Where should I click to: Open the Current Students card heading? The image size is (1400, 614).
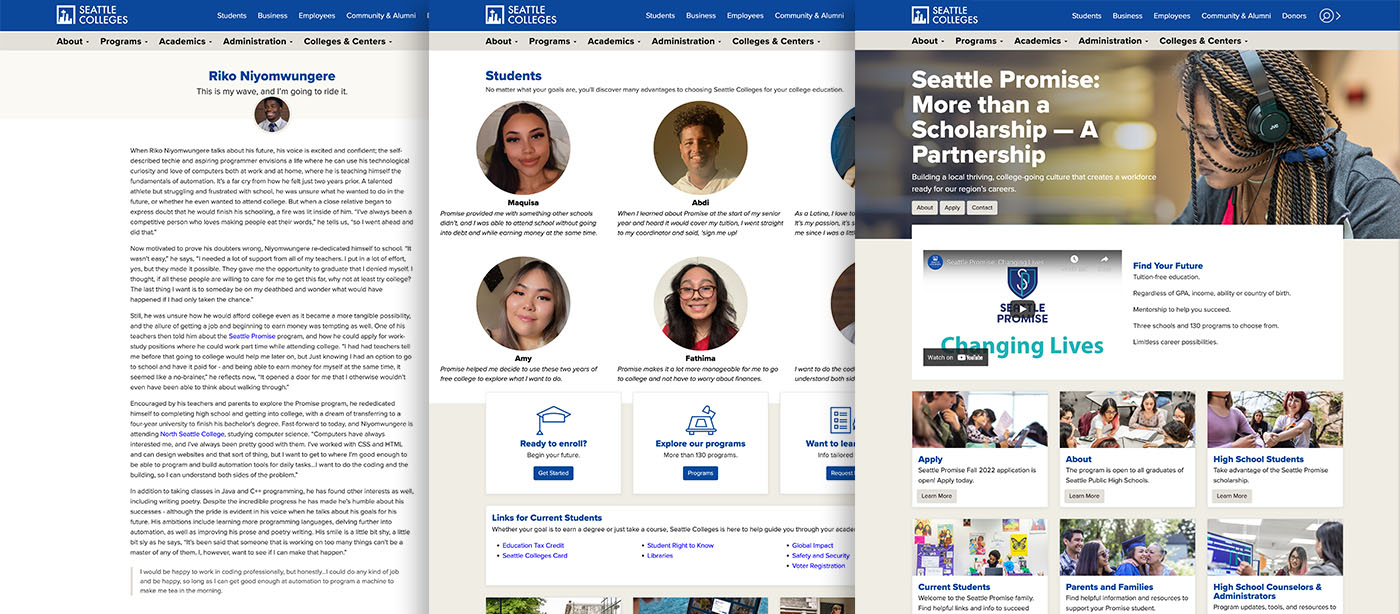coord(954,587)
